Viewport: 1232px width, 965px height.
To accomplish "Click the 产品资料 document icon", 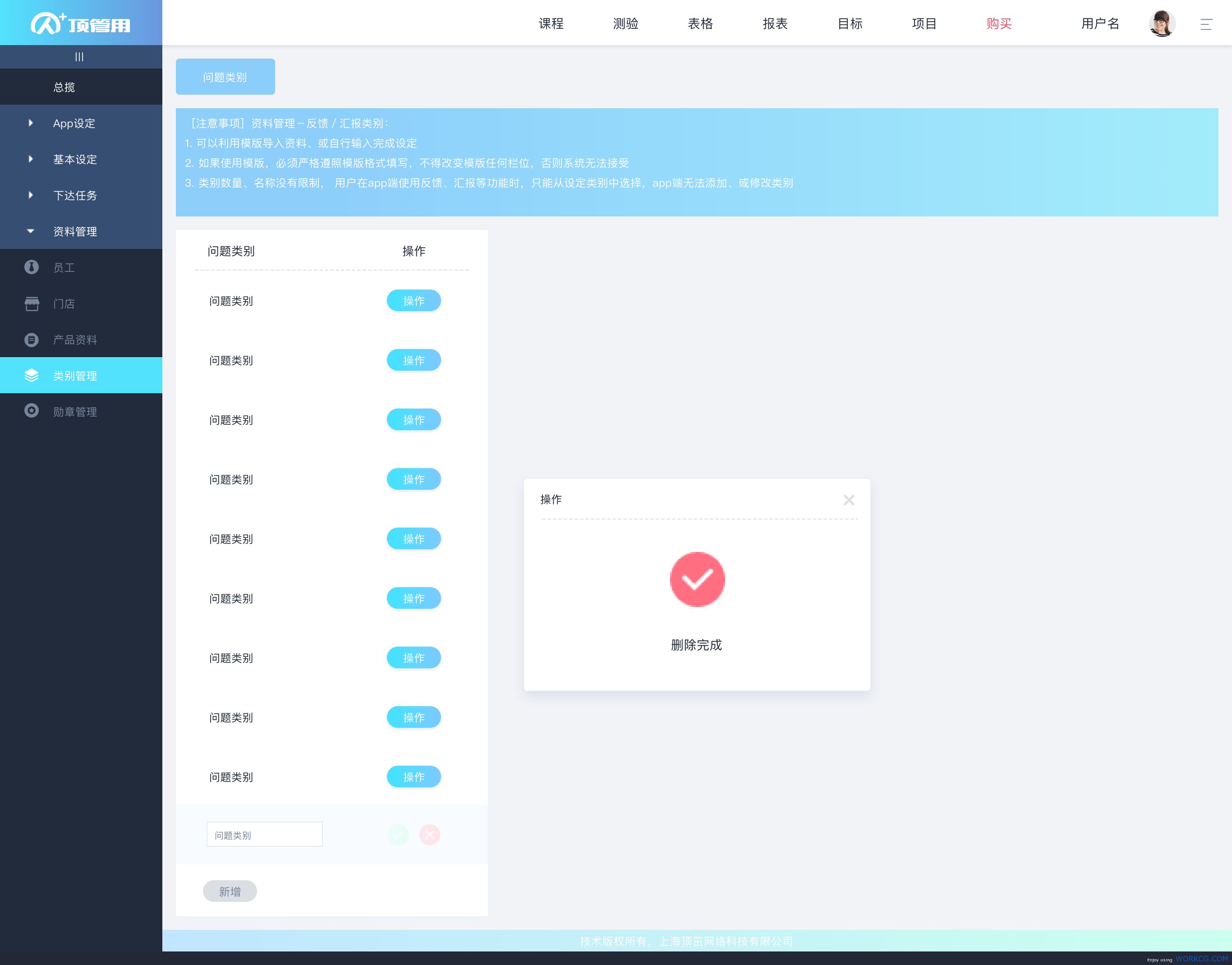I will (x=32, y=340).
